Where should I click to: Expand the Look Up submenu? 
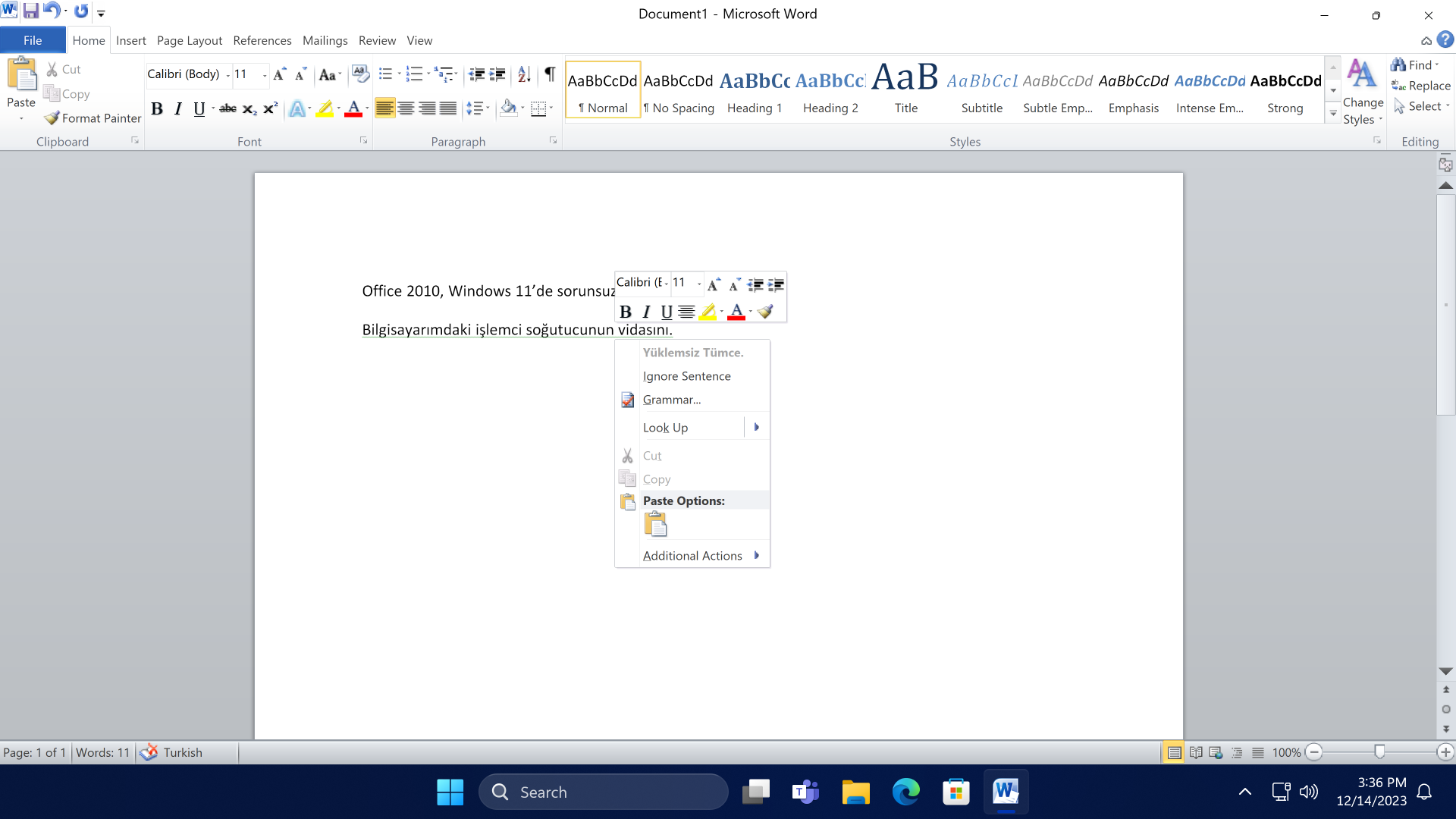click(756, 428)
